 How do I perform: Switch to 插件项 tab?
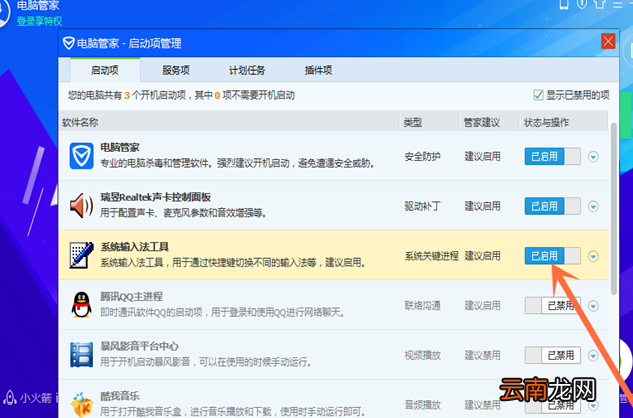click(318, 70)
